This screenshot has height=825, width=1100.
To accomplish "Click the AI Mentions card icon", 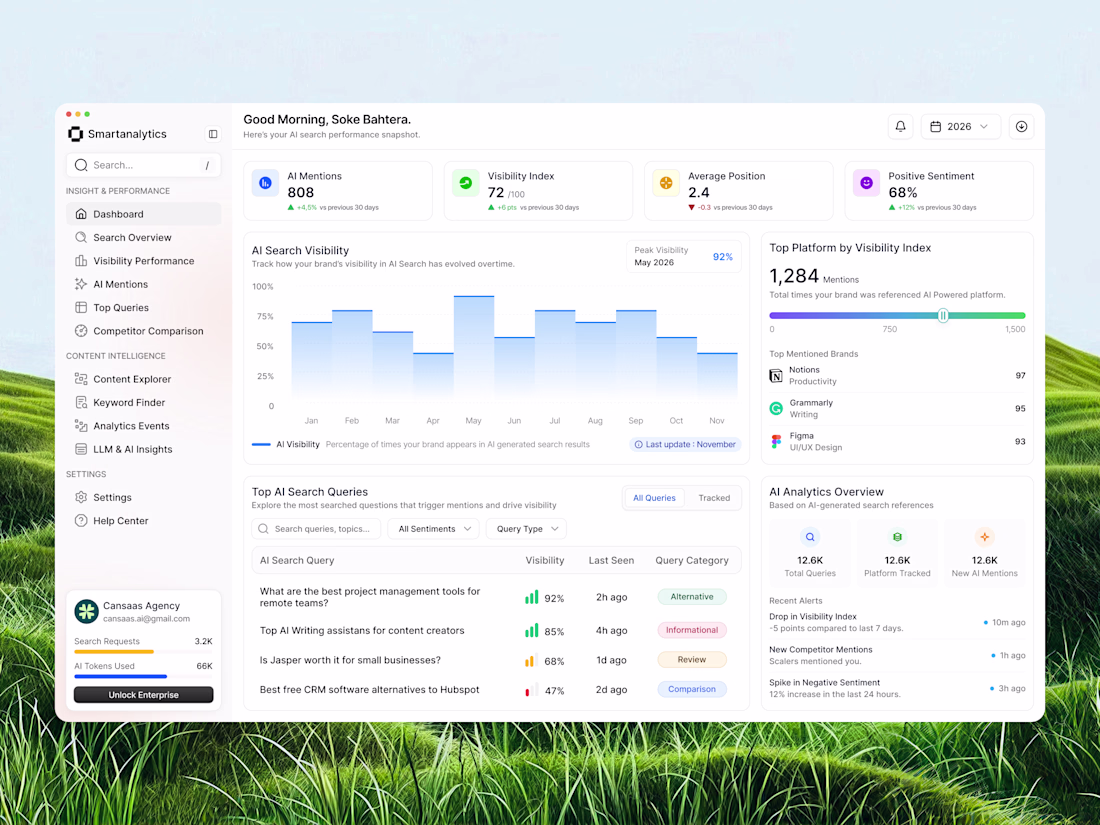I will pyautogui.click(x=265, y=183).
